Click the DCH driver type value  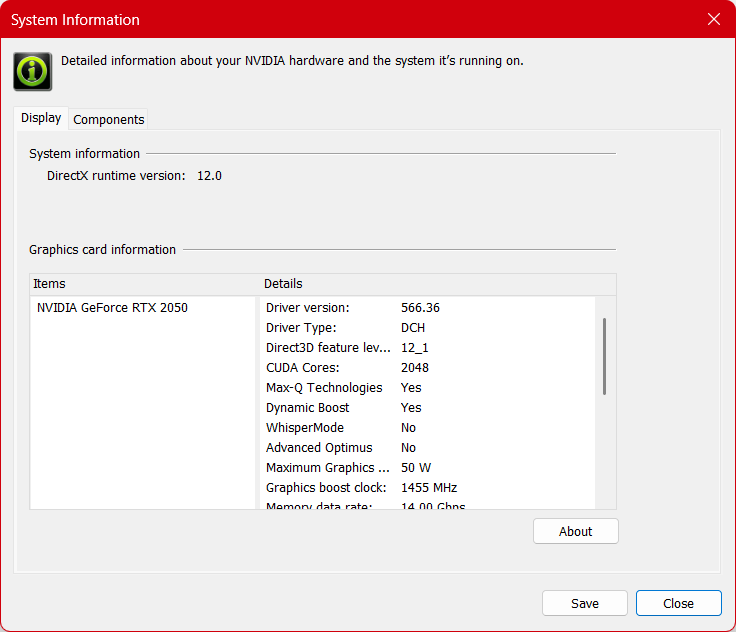click(413, 328)
